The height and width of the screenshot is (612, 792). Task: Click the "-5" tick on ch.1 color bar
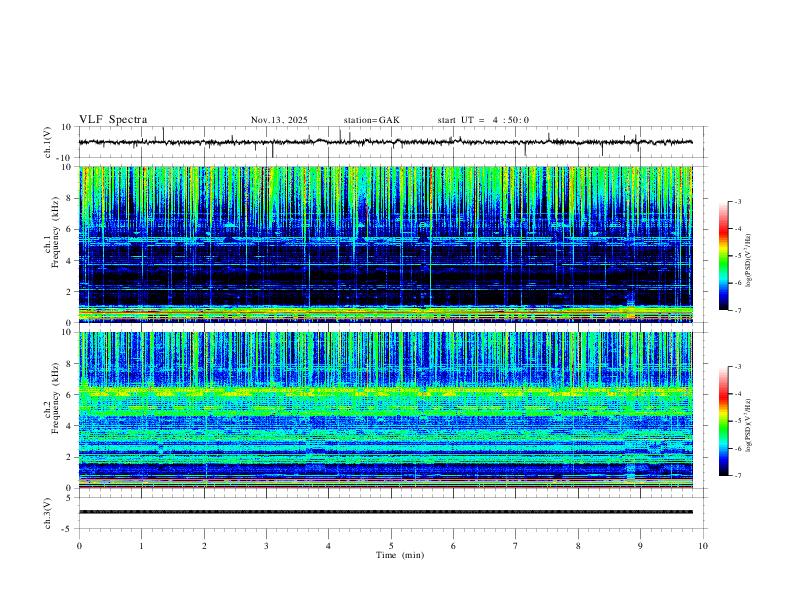[737, 256]
